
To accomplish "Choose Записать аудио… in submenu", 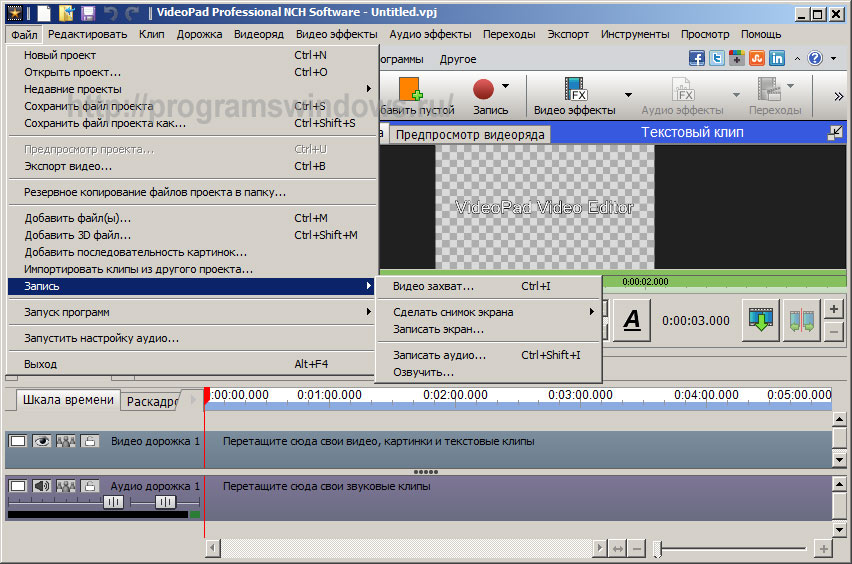I will [x=488, y=355].
